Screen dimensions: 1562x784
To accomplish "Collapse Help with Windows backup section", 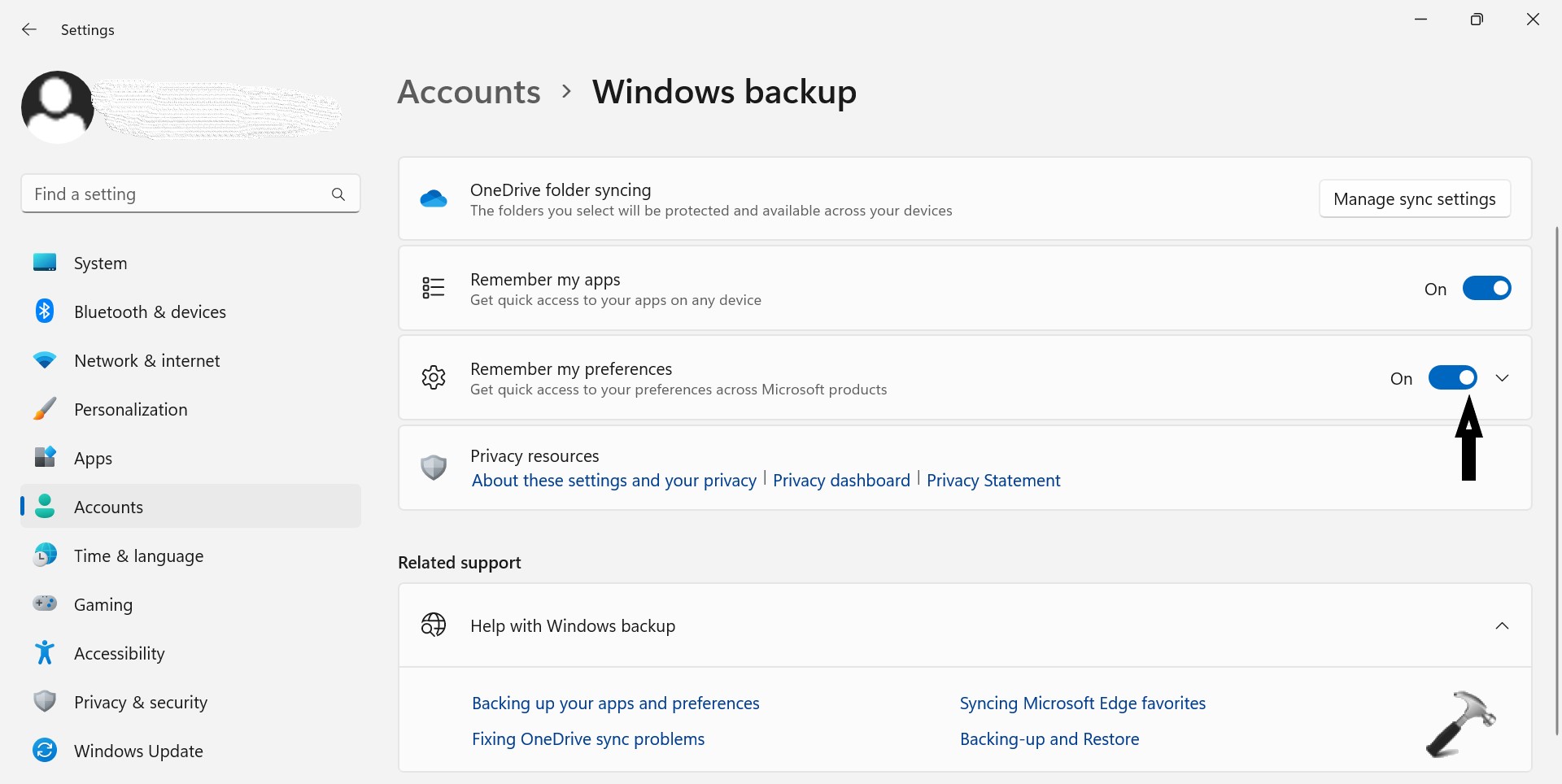I will [x=1502, y=625].
